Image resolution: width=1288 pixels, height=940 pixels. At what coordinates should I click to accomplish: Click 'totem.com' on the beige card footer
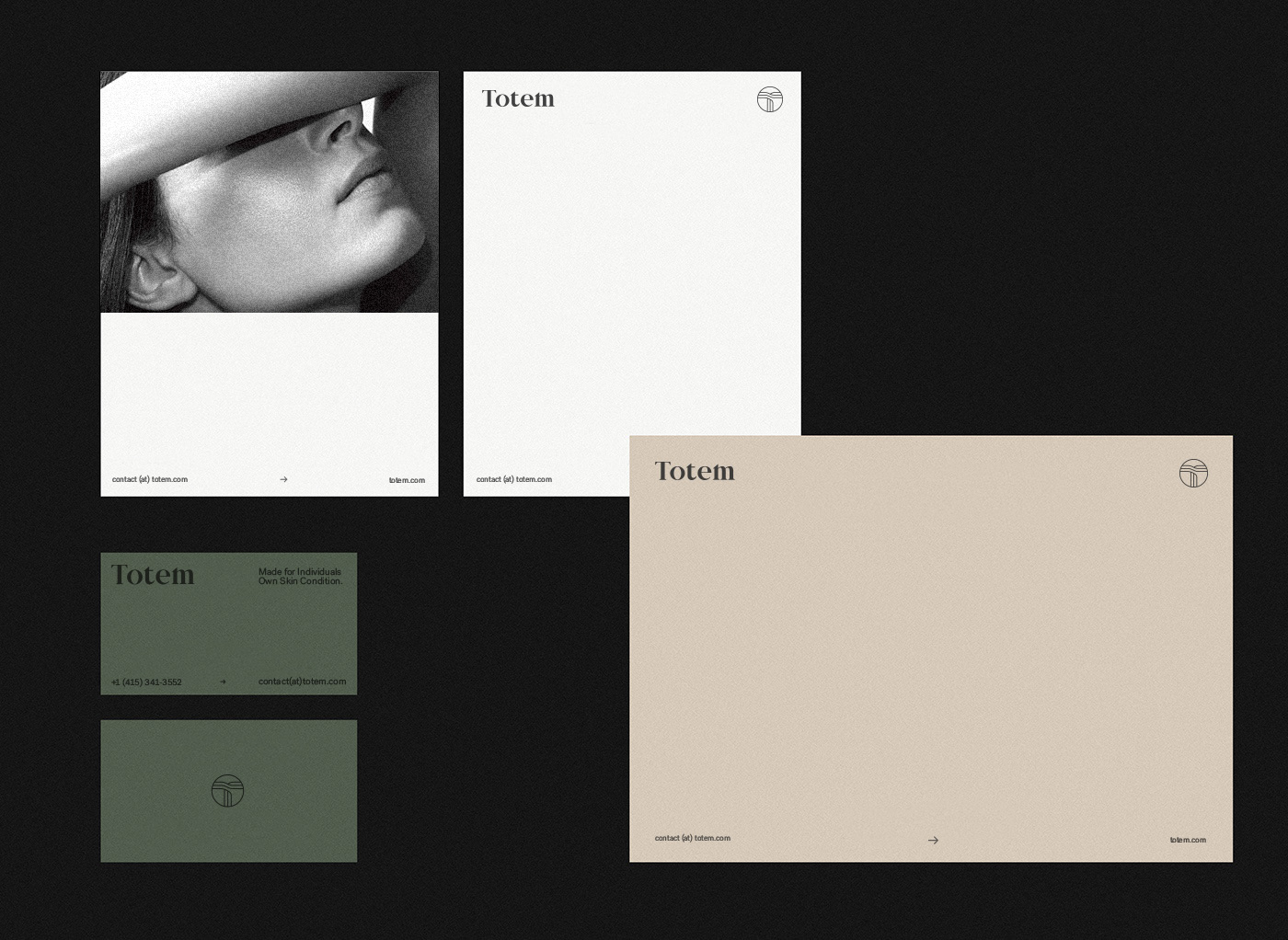click(x=1188, y=840)
